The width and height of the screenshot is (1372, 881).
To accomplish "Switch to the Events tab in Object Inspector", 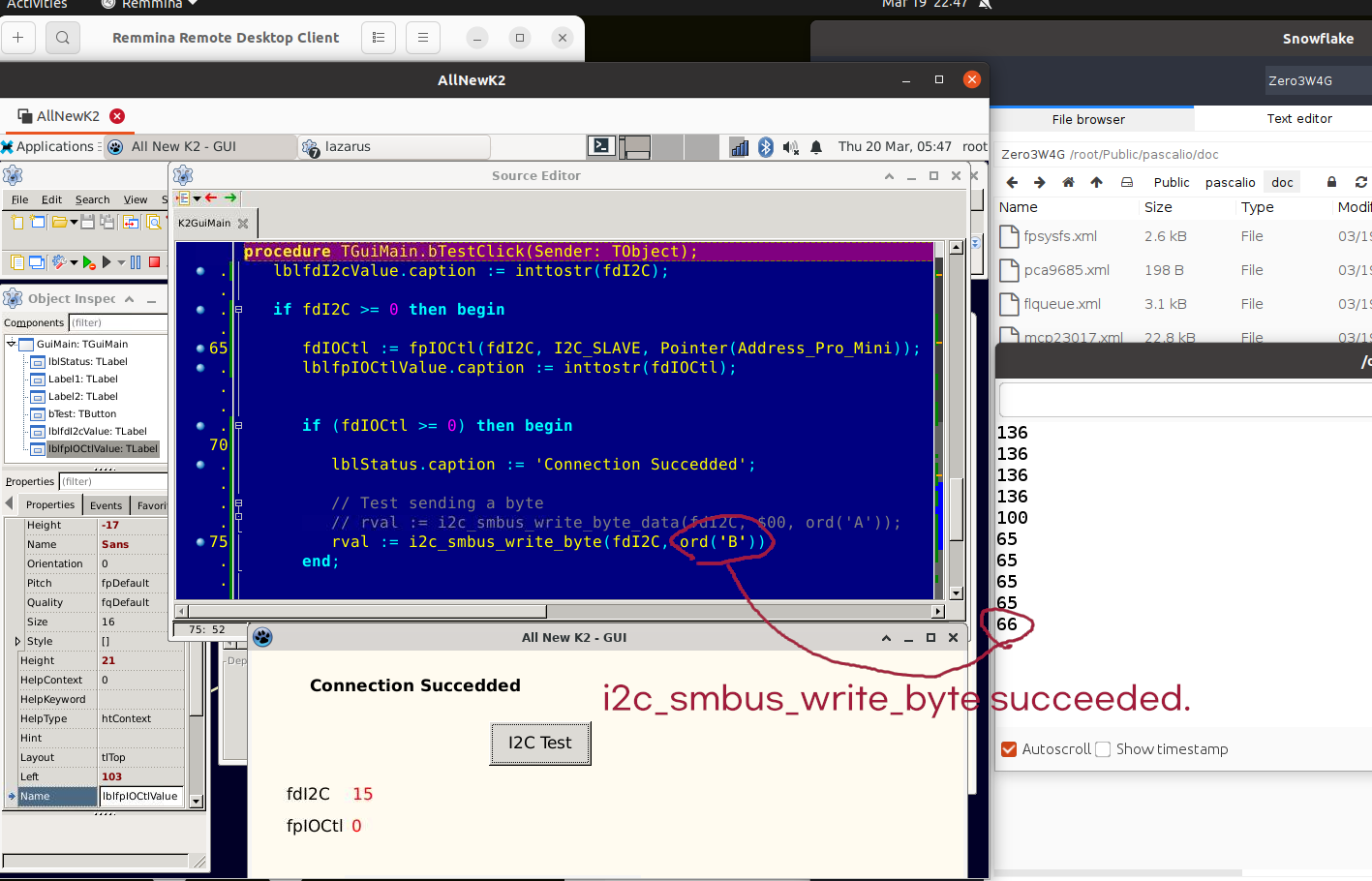I will (106, 505).
